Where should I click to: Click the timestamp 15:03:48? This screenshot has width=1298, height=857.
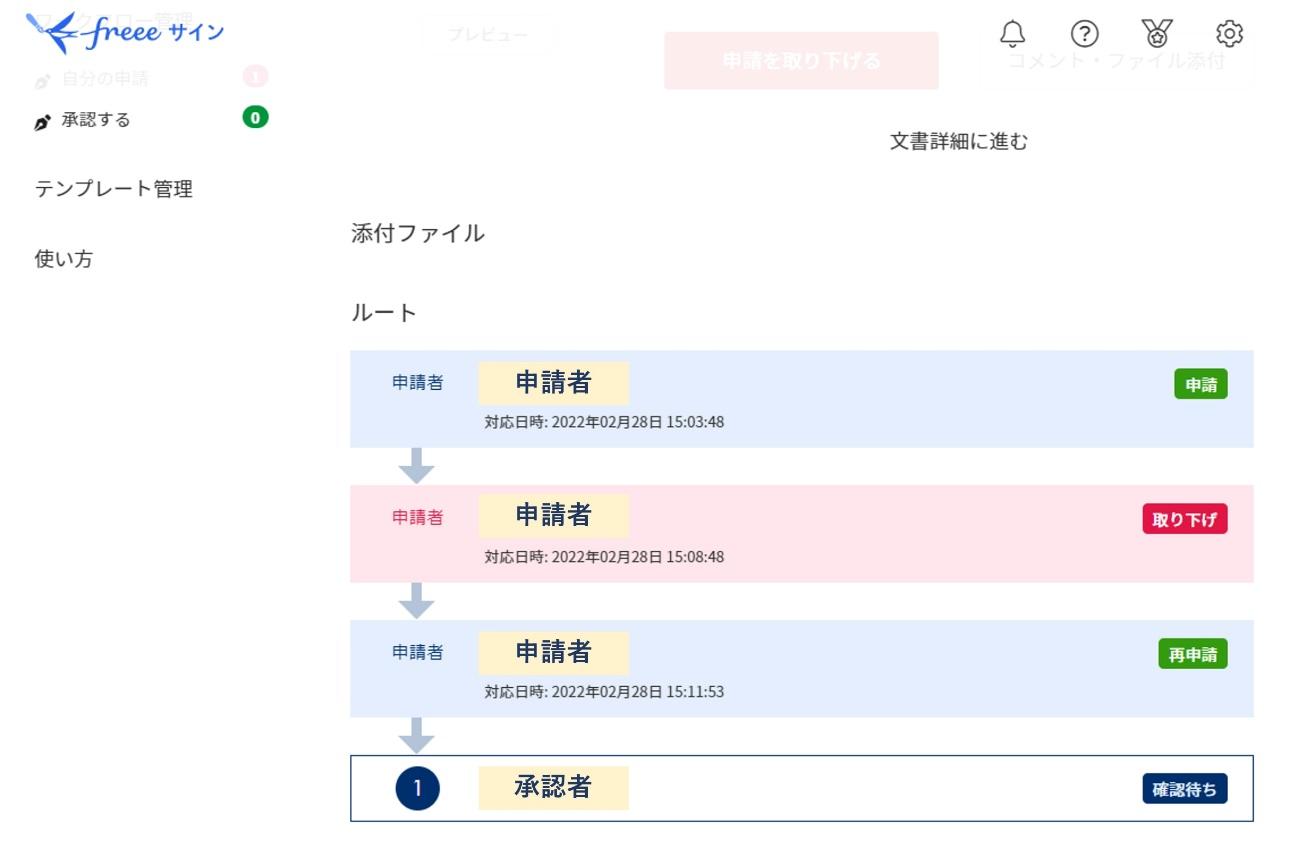pyautogui.click(x=604, y=422)
